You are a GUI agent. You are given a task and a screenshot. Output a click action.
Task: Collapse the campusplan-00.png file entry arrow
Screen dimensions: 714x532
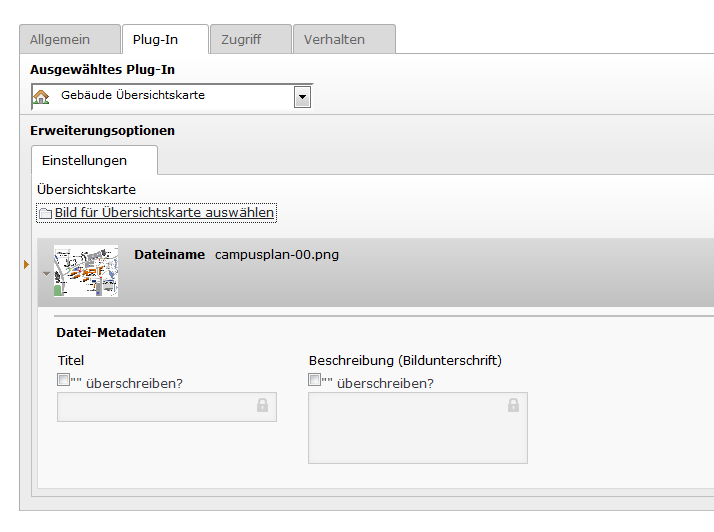[46, 273]
